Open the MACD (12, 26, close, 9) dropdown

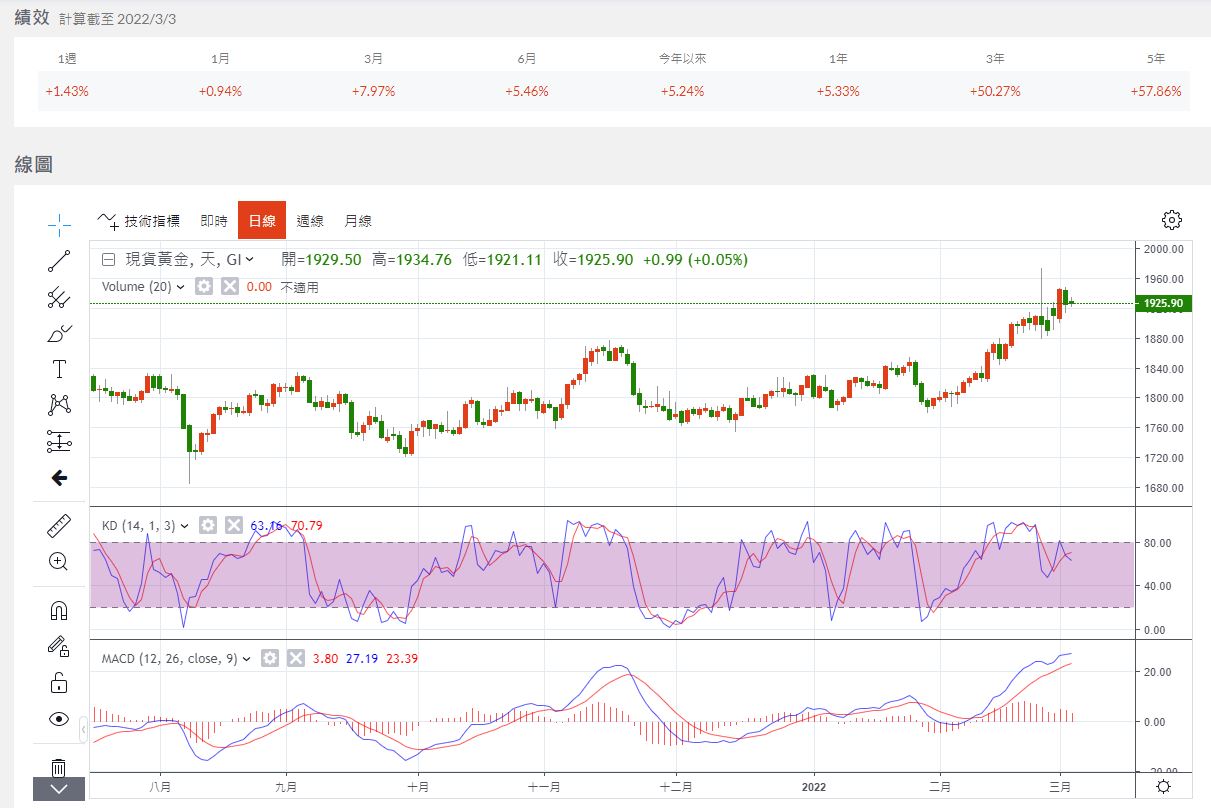click(246, 658)
